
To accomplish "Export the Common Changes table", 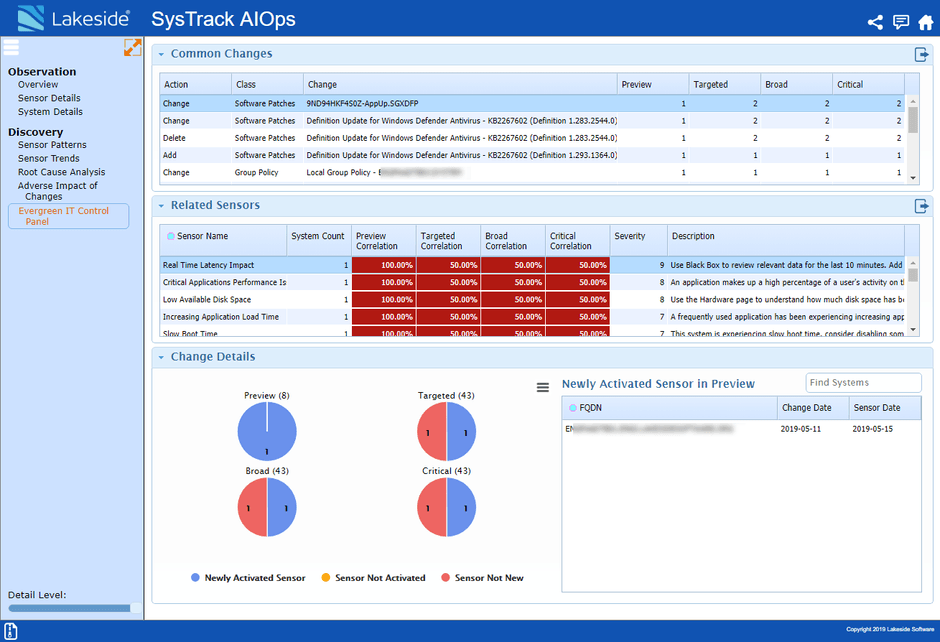I will [921, 55].
